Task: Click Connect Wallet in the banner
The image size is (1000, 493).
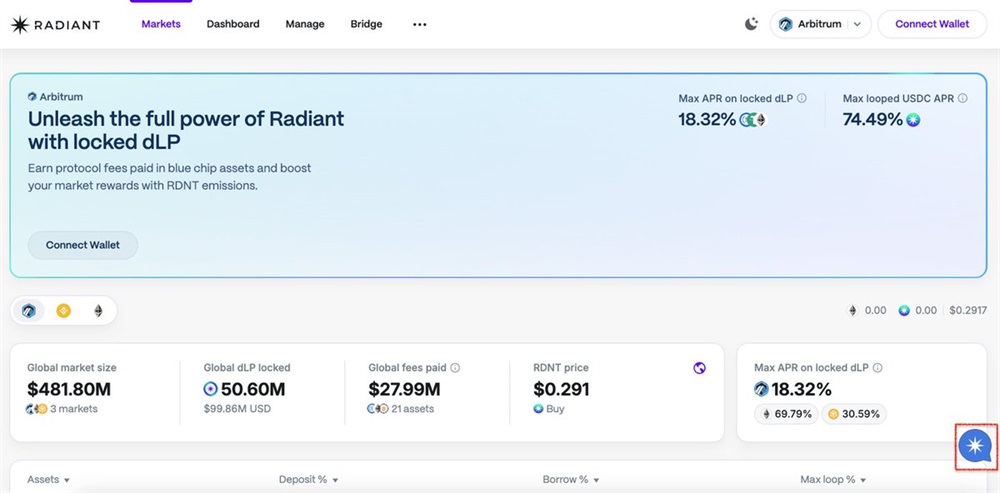Action: click(83, 245)
